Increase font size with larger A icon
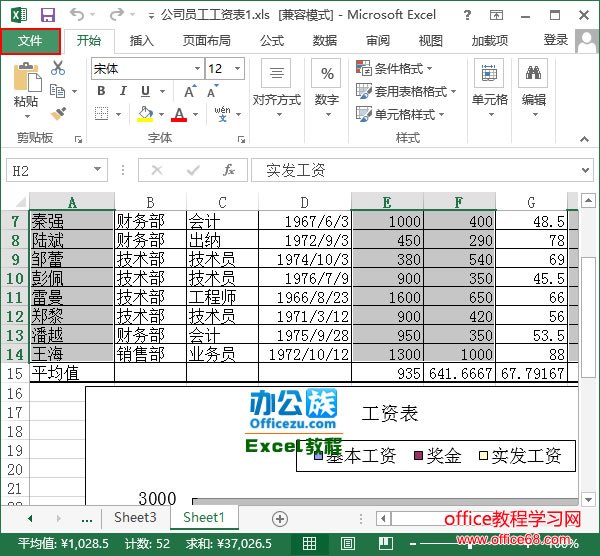The image size is (600, 556). (x=190, y=91)
